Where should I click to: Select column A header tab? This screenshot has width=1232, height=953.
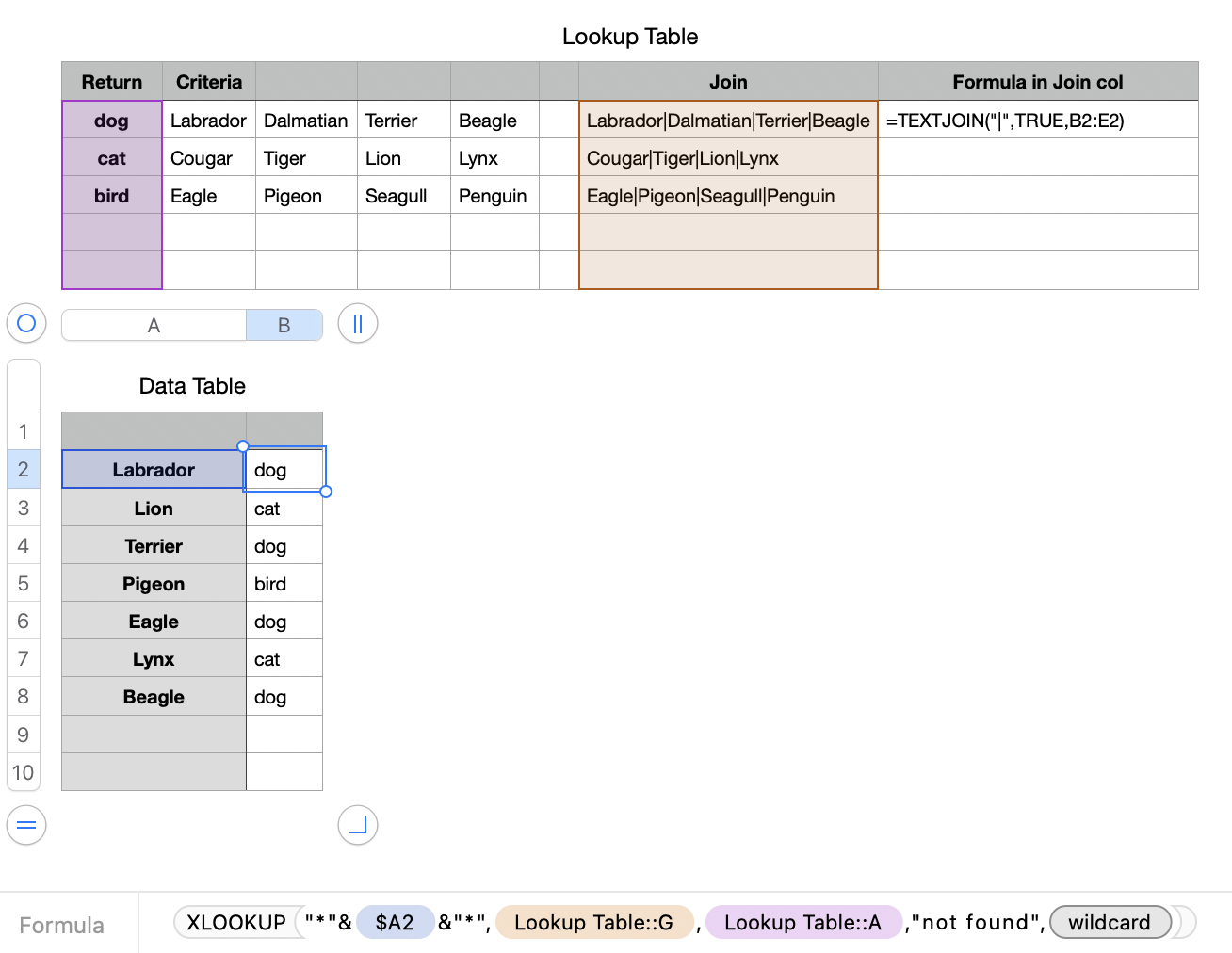154,326
